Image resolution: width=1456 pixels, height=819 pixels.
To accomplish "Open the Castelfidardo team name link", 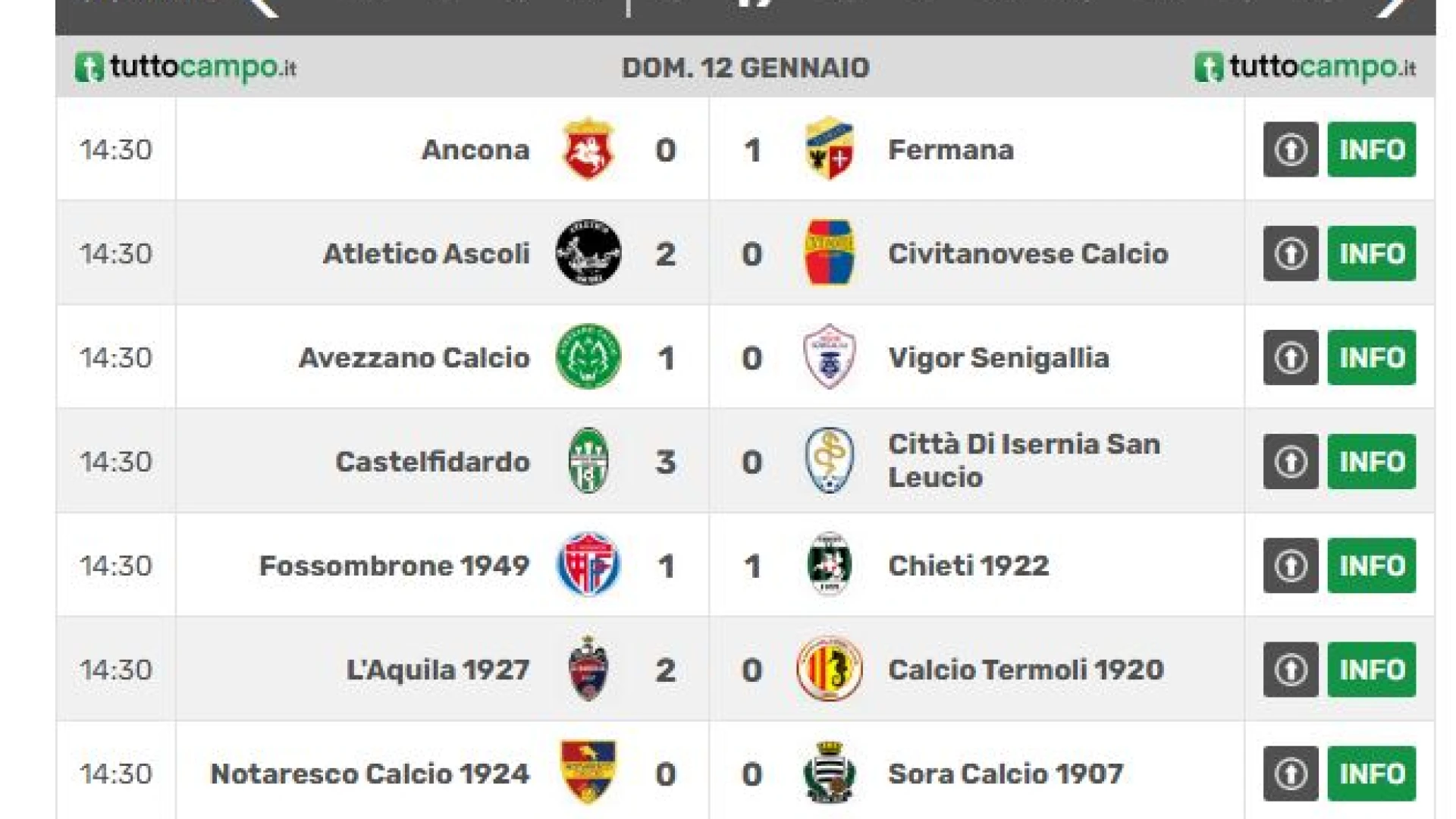I will point(432,461).
